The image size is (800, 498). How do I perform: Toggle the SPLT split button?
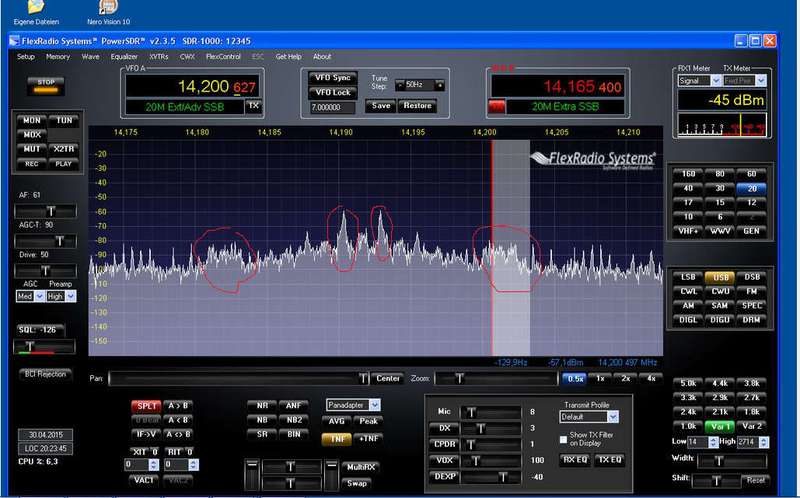coord(146,406)
